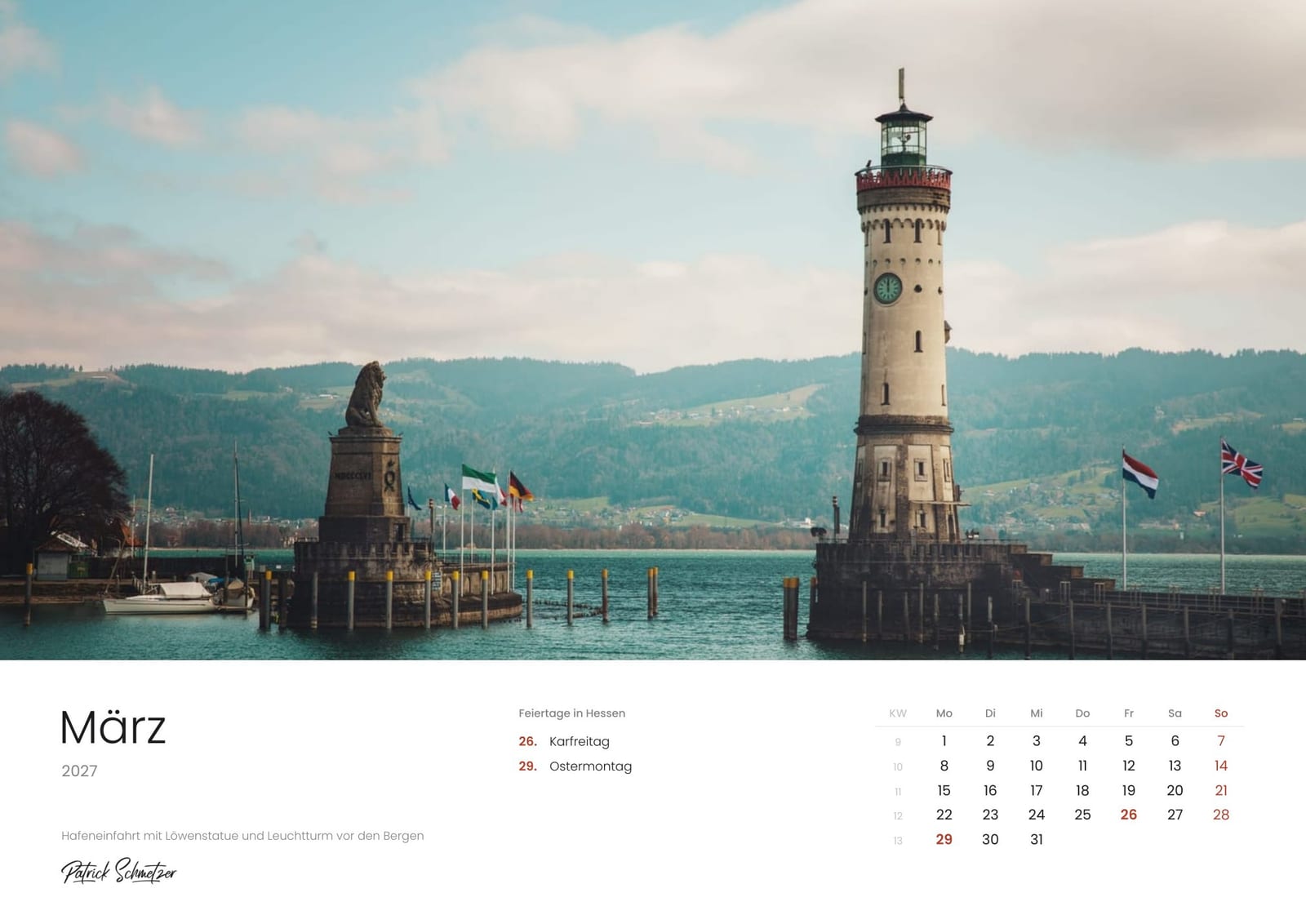Select Sunday the 21st
This screenshot has height=924, width=1306.
tap(1221, 790)
